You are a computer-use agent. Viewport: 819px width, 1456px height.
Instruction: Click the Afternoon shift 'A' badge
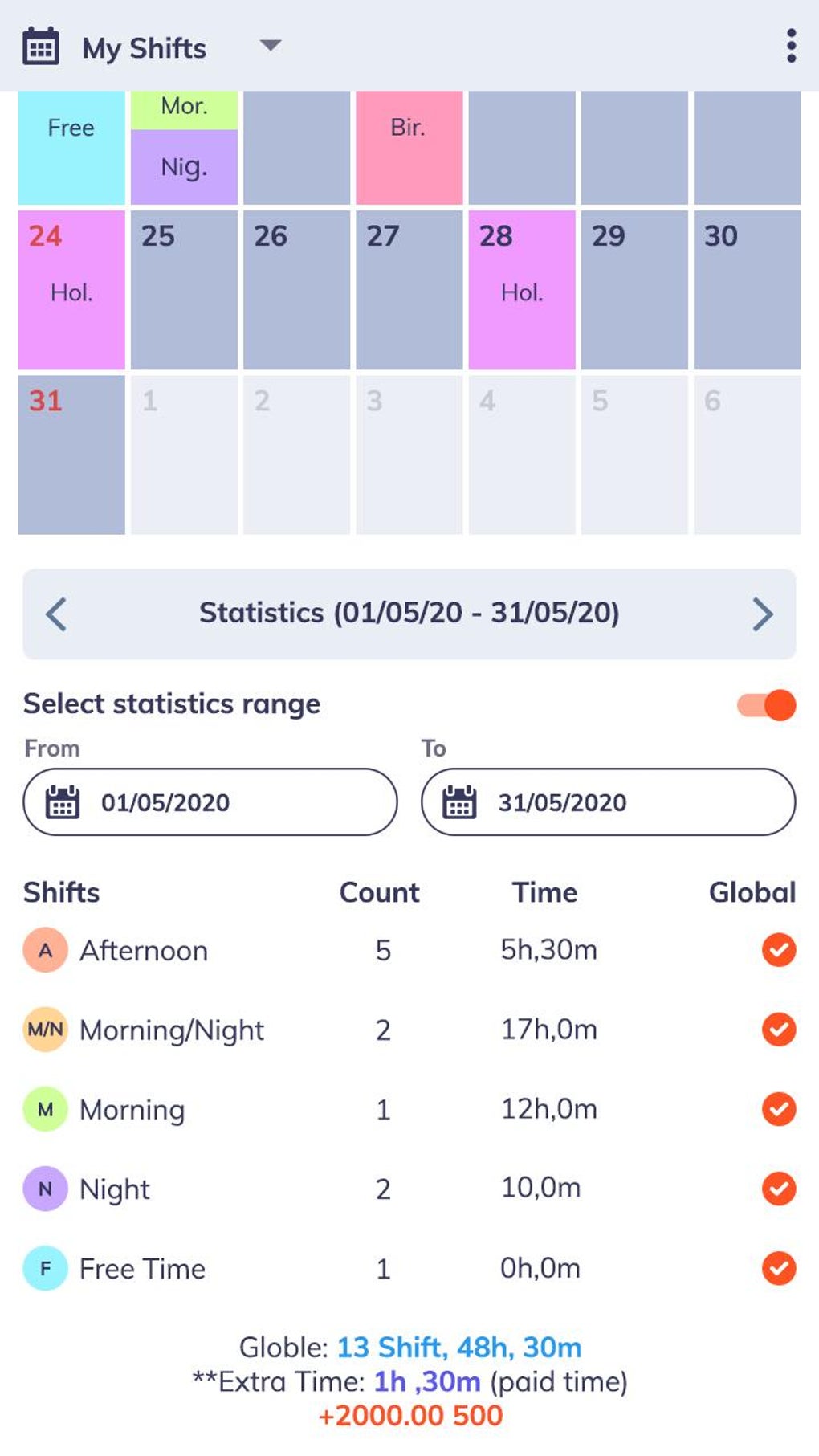(x=45, y=950)
